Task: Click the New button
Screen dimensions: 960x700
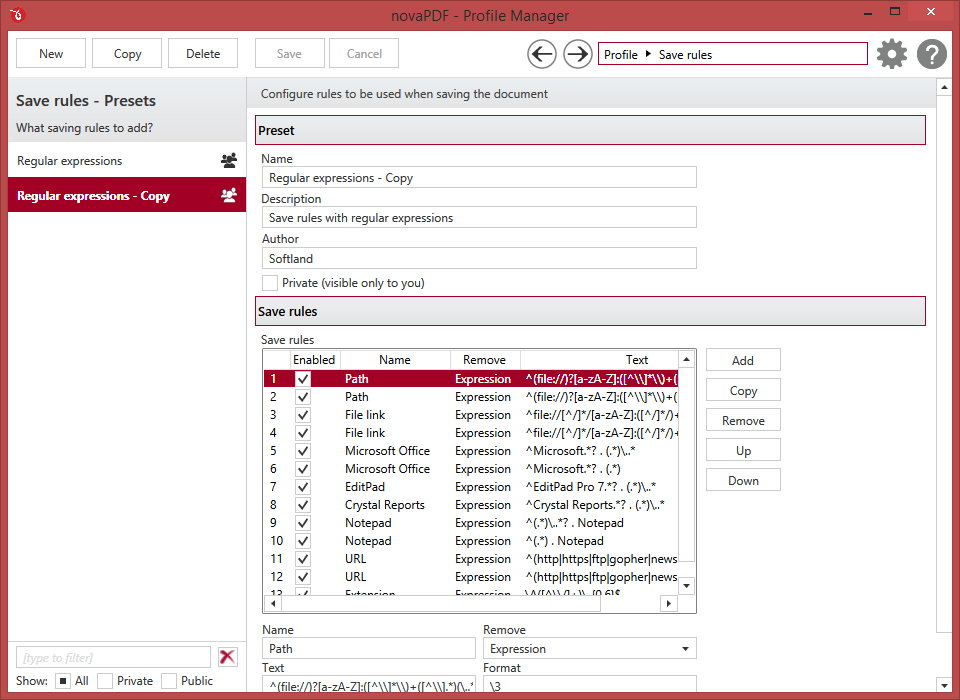Action: click(x=51, y=53)
